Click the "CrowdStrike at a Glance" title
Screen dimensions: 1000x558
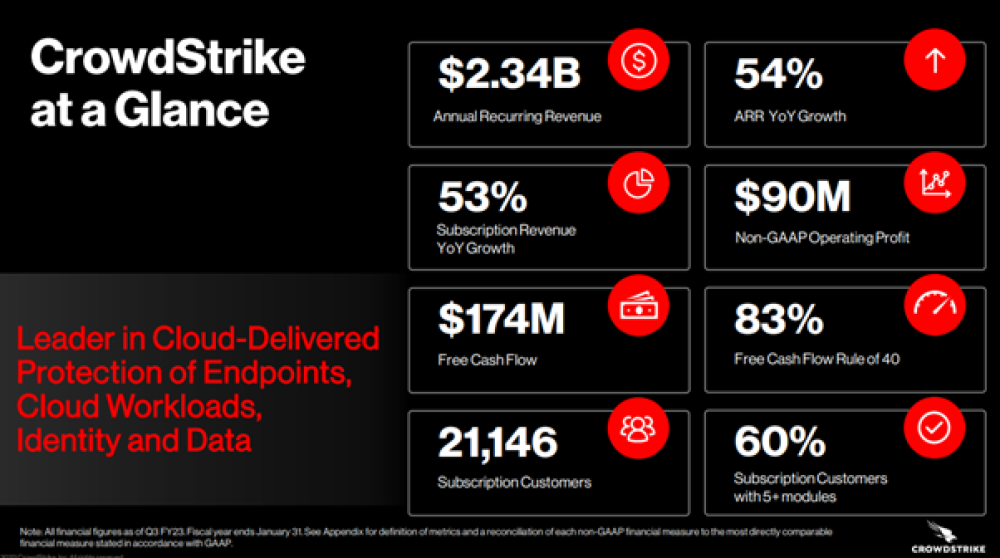click(x=168, y=84)
